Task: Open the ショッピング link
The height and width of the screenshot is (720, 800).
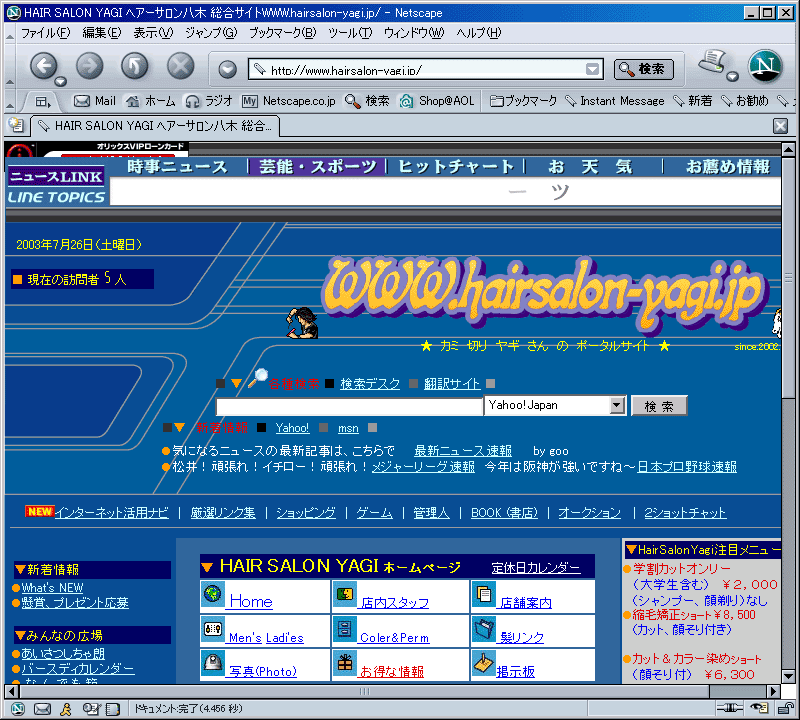Action: 306,513
